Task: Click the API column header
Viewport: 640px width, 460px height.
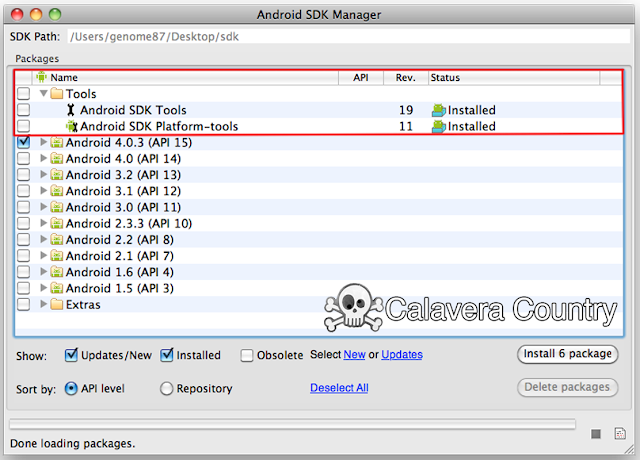Action: pyautogui.click(x=361, y=77)
